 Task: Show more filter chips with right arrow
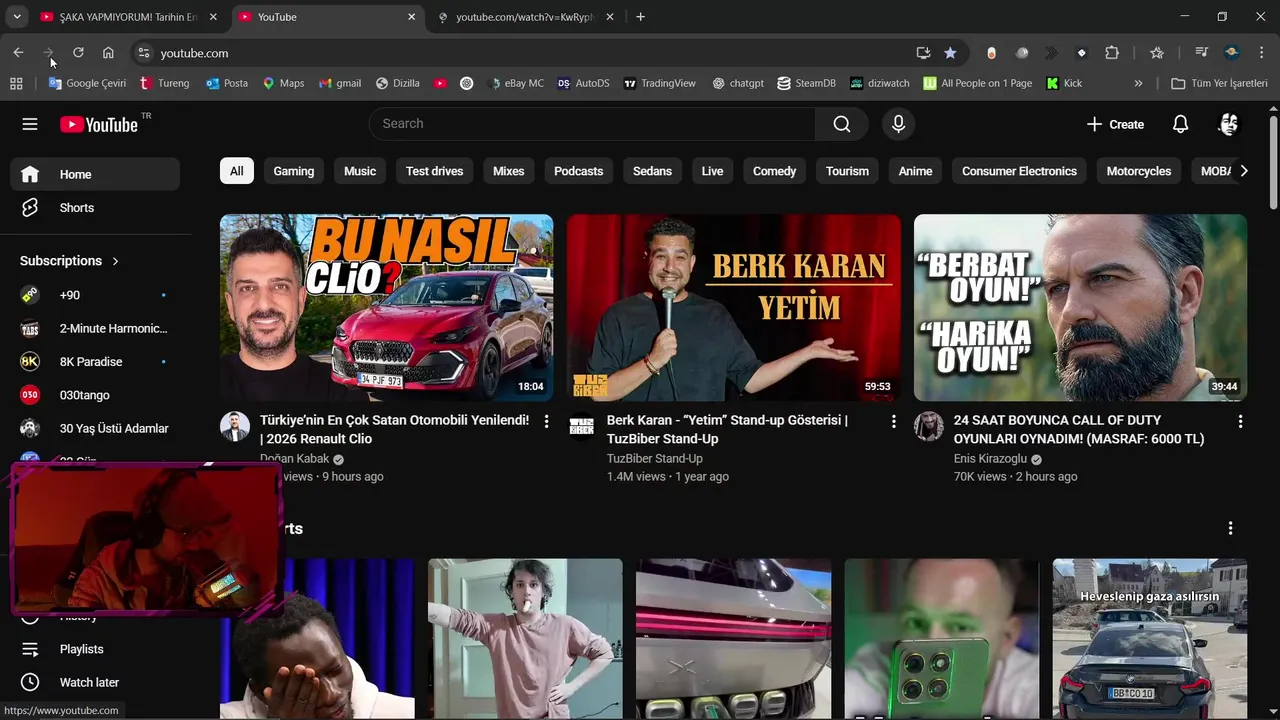pyautogui.click(x=1243, y=171)
